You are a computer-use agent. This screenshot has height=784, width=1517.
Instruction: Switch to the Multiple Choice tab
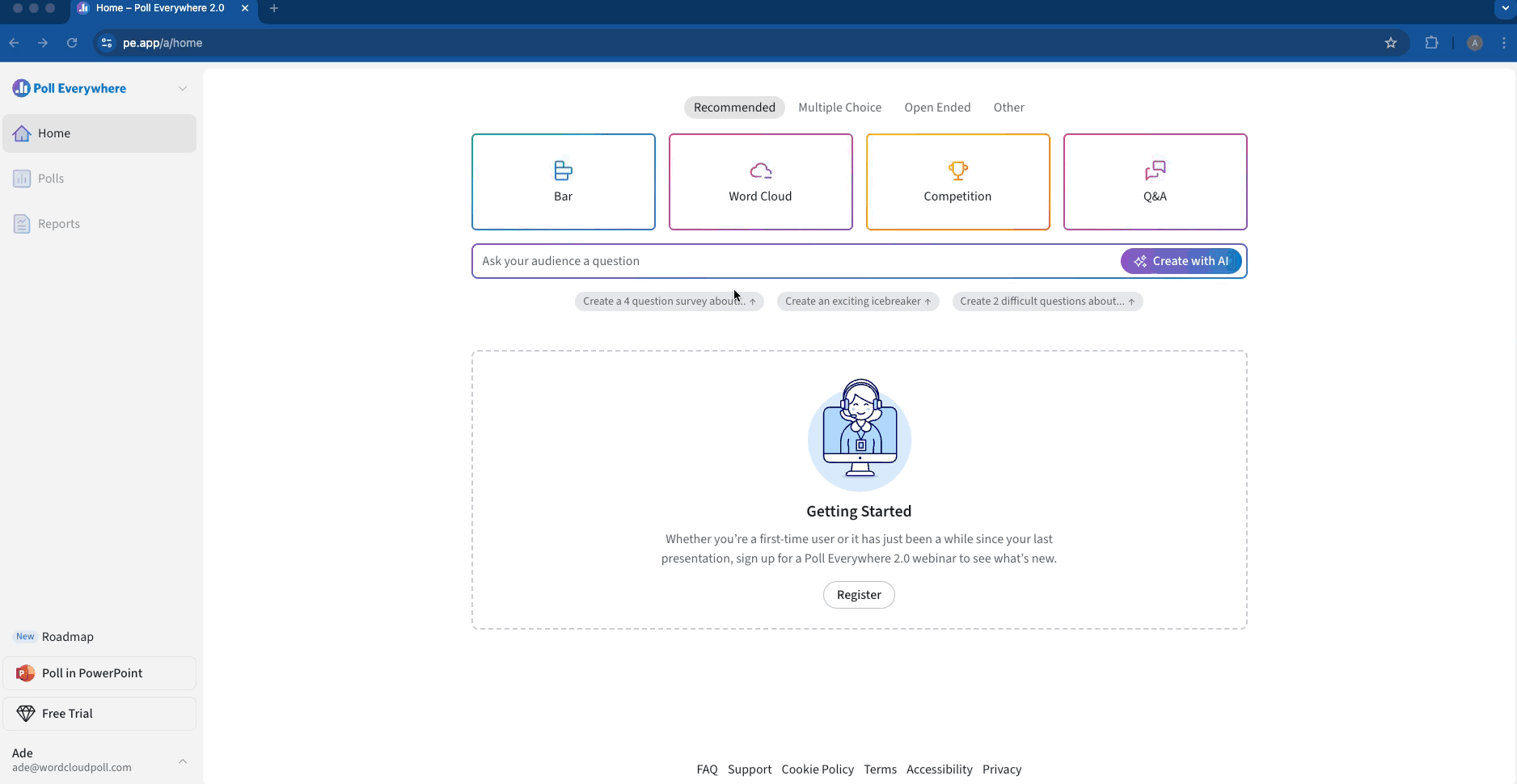840,107
